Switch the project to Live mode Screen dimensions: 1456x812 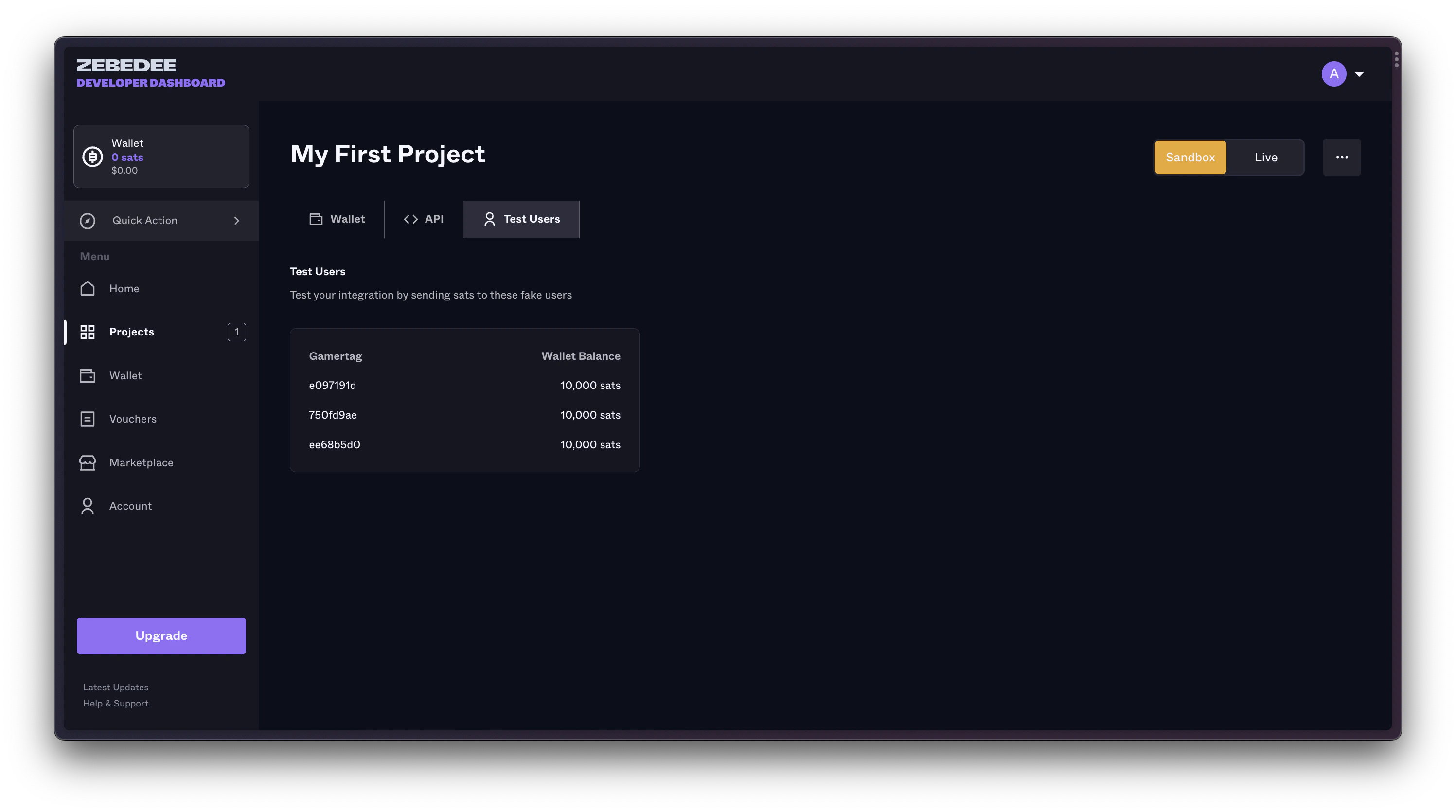[1266, 157]
